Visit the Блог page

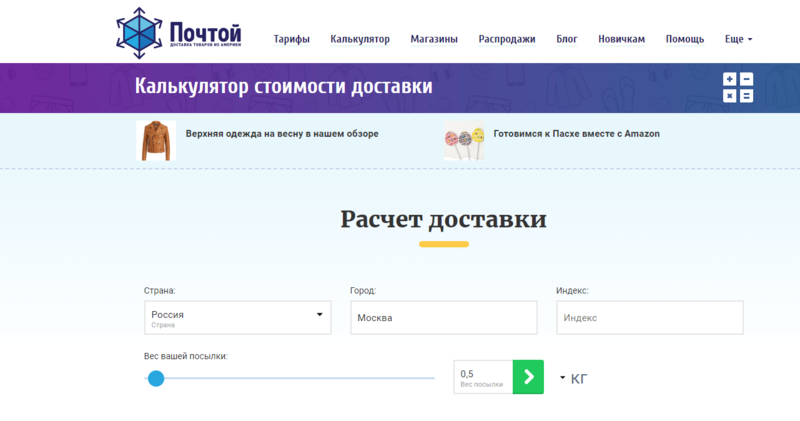pos(566,39)
